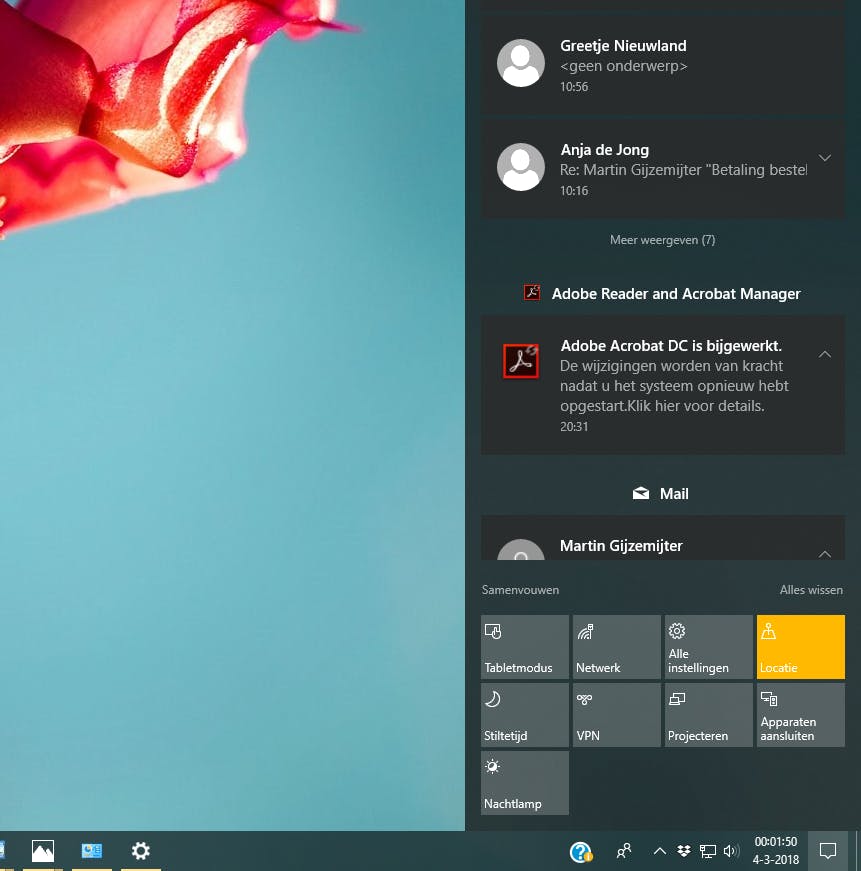
Task: Click Adobe Reader and Acrobat Manager header icon
Action: (532, 292)
